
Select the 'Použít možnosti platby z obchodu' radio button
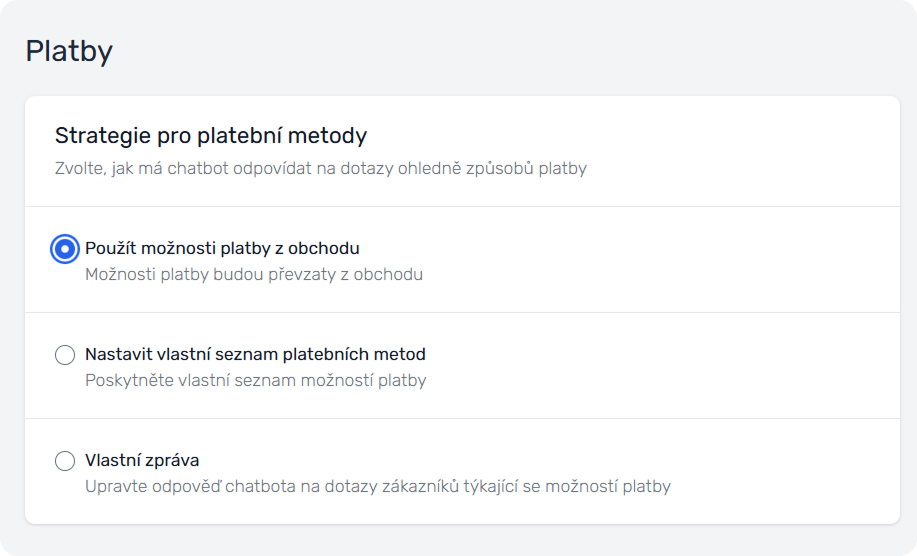(x=65, y=249)
